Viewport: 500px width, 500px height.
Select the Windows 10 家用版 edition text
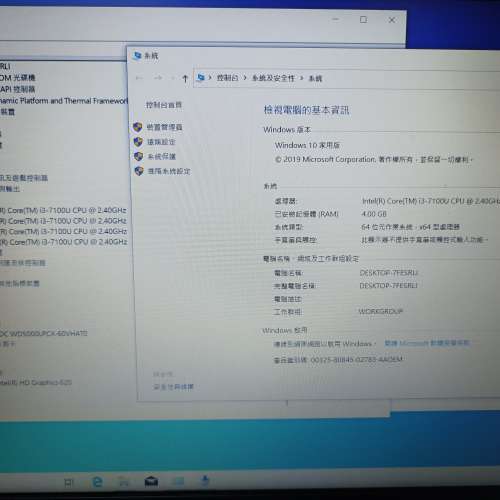click(x=307, y=145)
